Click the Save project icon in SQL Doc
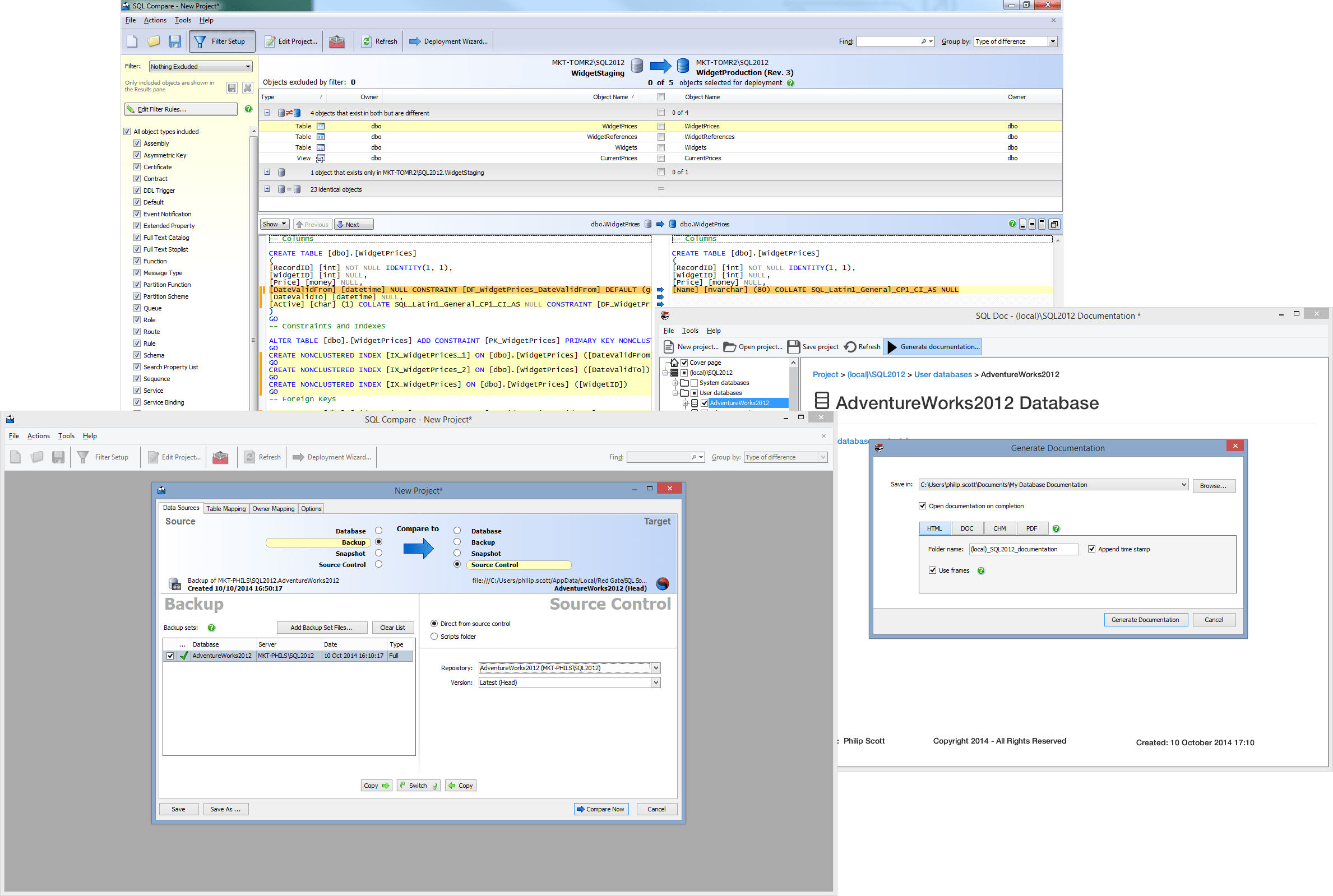The height and width of the screenshot is (896, 1333). pos(794,346)
